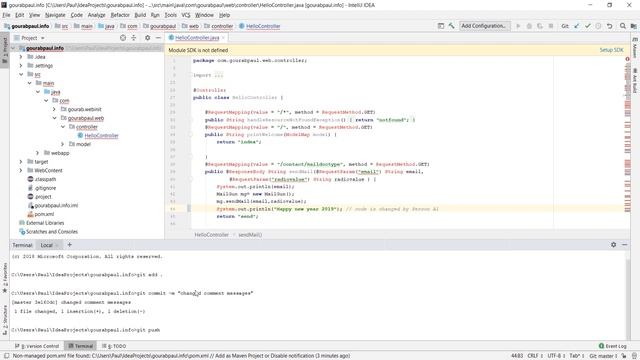Click the Project Structure icon in toolbar
The image size is (640, 360).
click(633, 26)
